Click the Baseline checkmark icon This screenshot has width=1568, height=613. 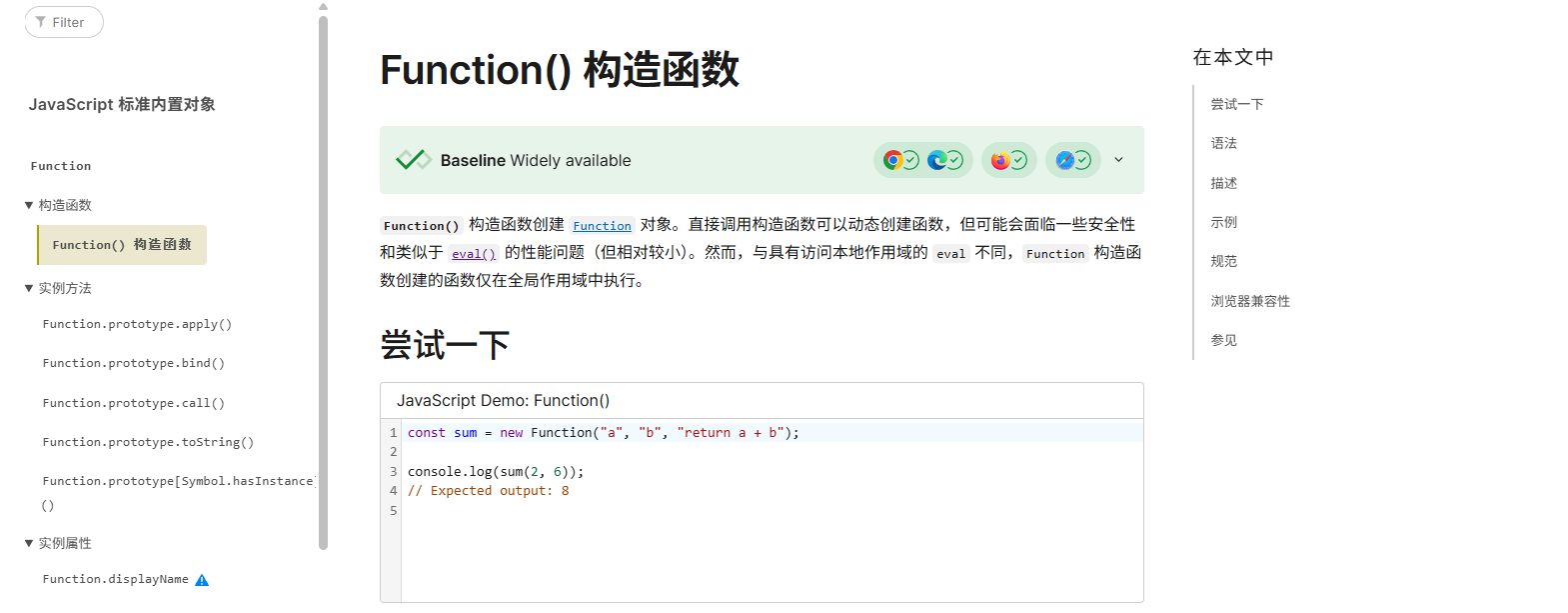[x=414, y=160]
